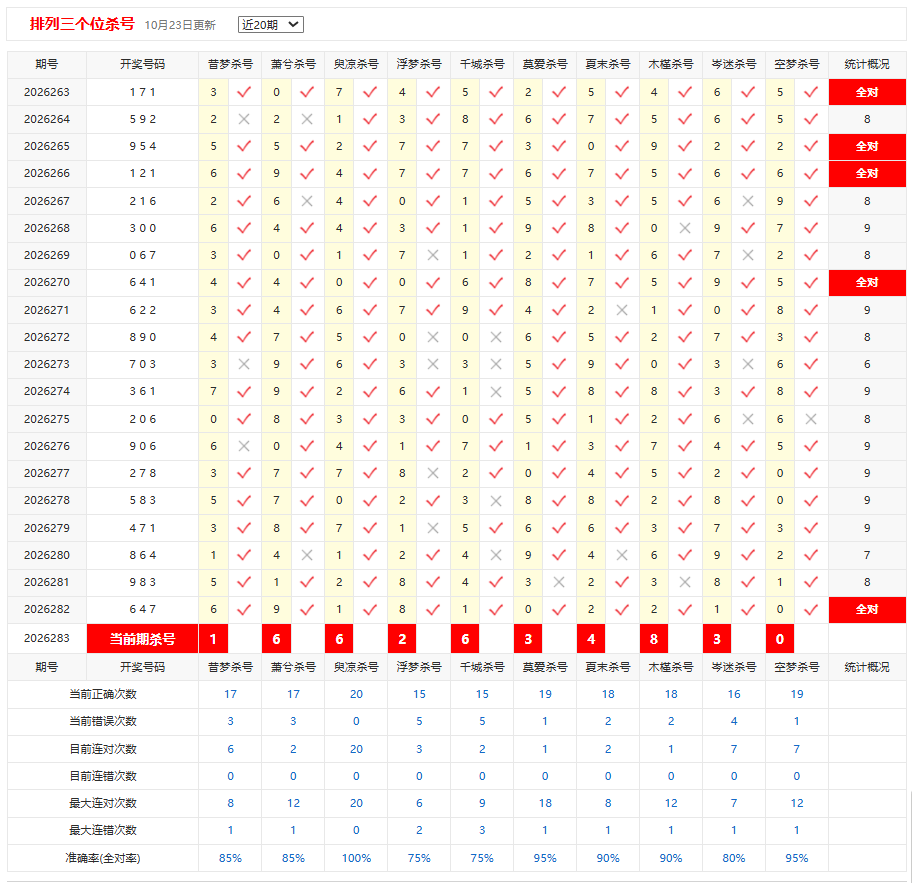912x883 pixels.
Task: Select the X mark for 木槿杀号 in row 2026281
Action: [685, 582]
